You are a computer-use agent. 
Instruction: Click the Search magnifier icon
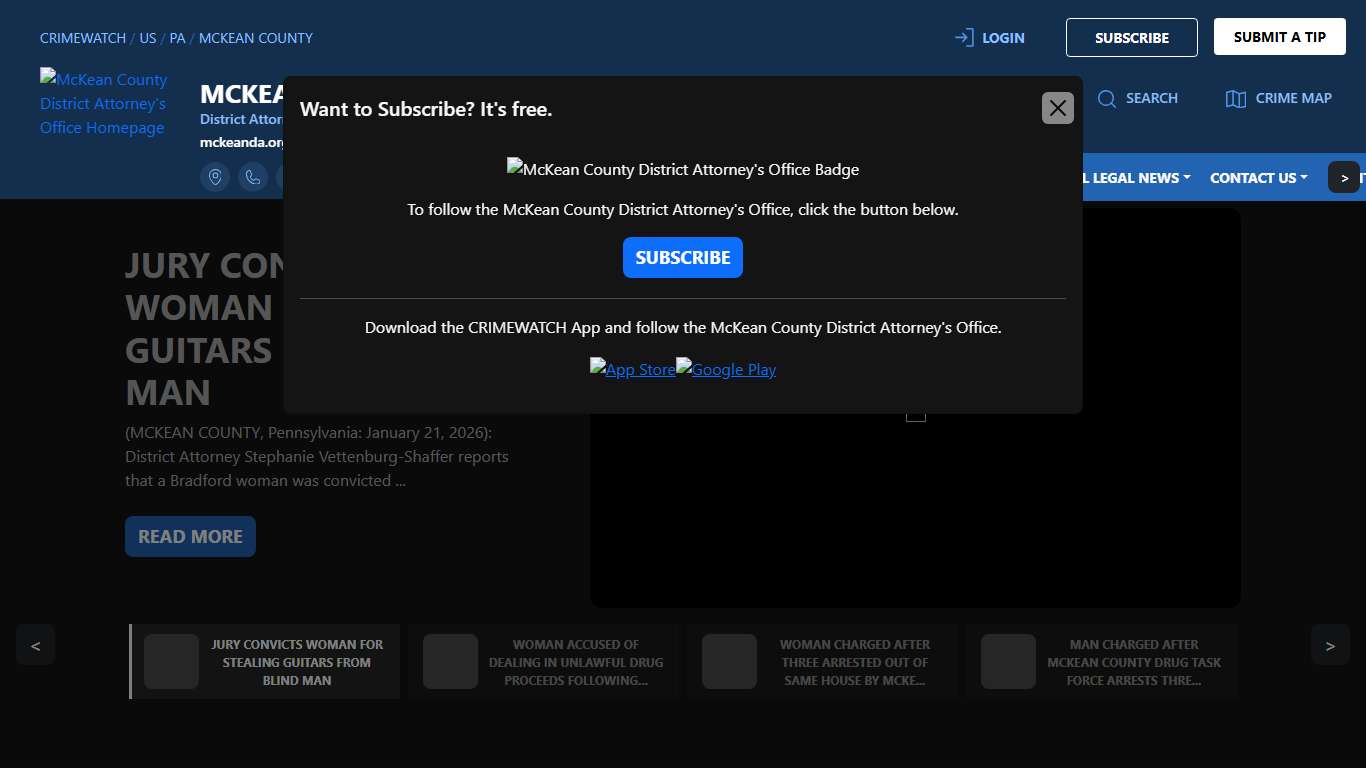click(x=1106, y=98)
